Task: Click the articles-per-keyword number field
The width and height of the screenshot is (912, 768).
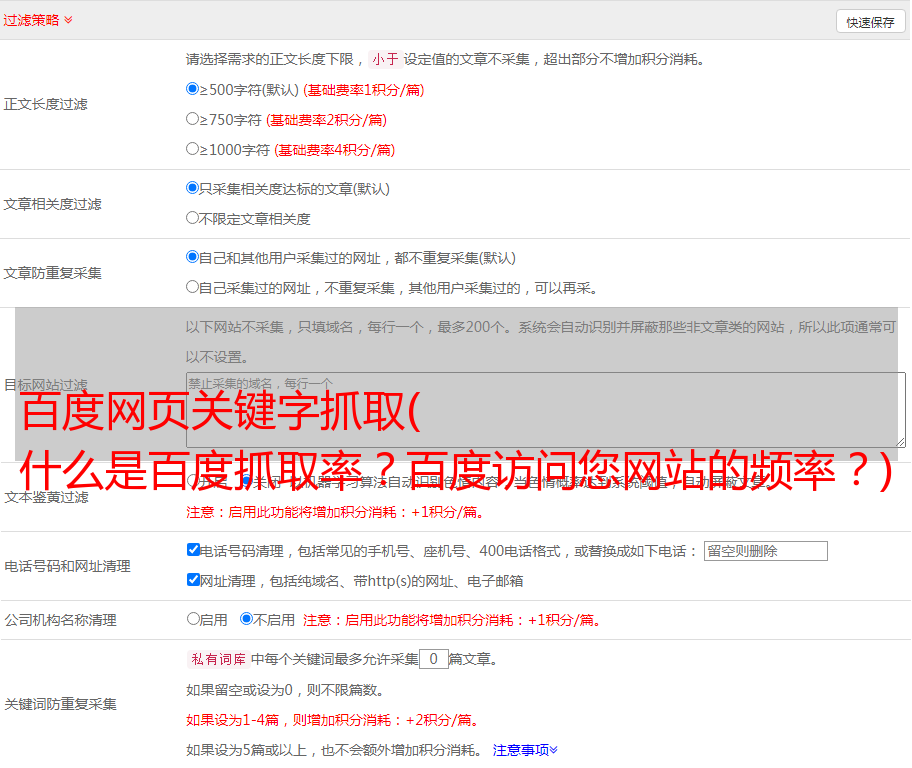Action: [434, 659]
